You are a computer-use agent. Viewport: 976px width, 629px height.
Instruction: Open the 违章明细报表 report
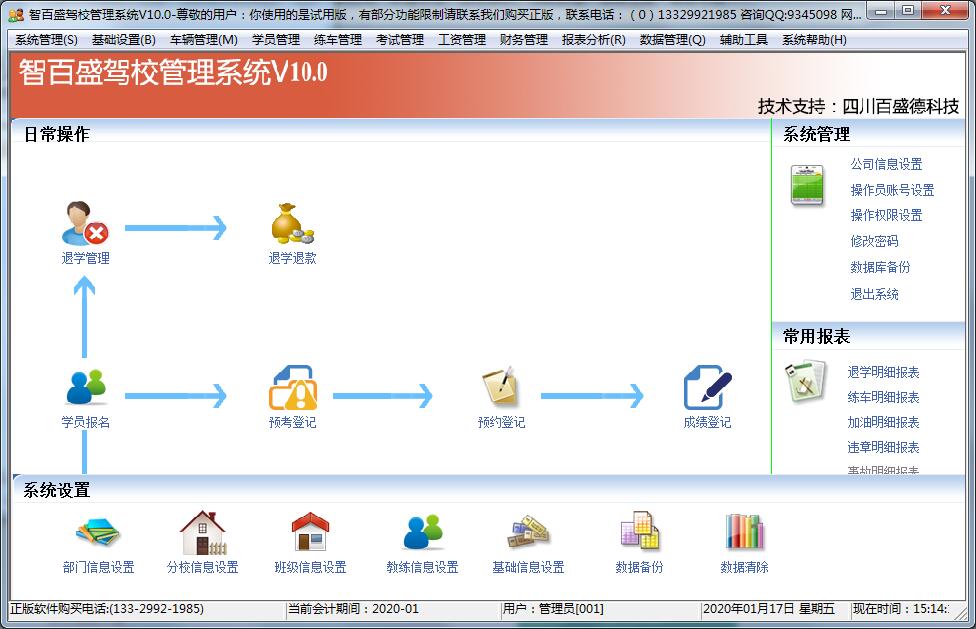coord(883,447)
